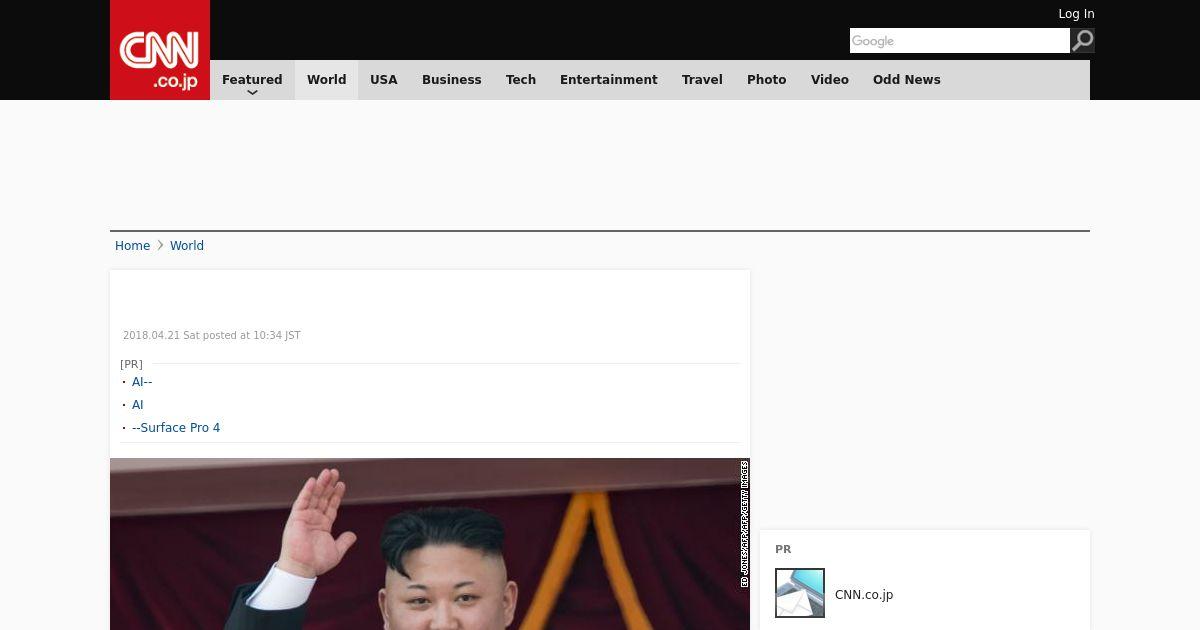1200x630 pixels.
Task: Open the '--Surface Pro 4' PR link
Action: [176, 428]
